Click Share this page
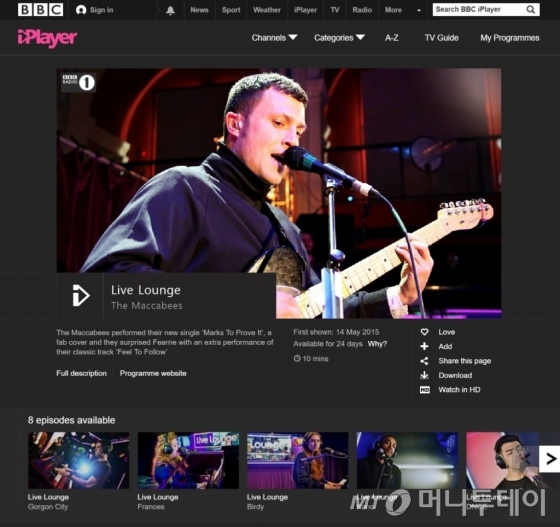 (x=465, y=361)
